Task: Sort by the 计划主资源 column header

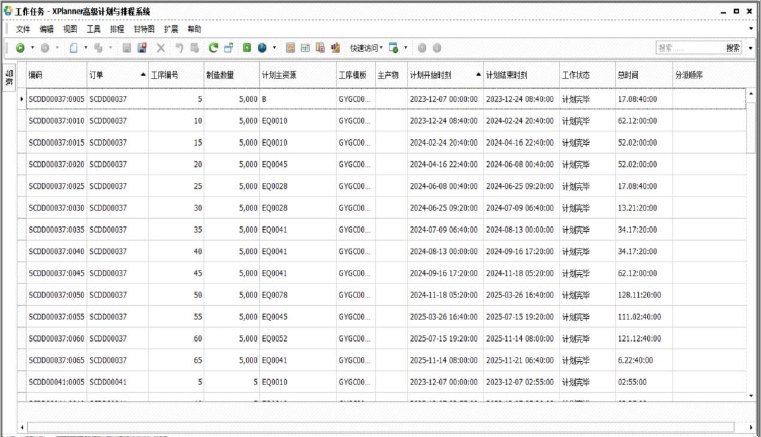Action: point(298,75)
